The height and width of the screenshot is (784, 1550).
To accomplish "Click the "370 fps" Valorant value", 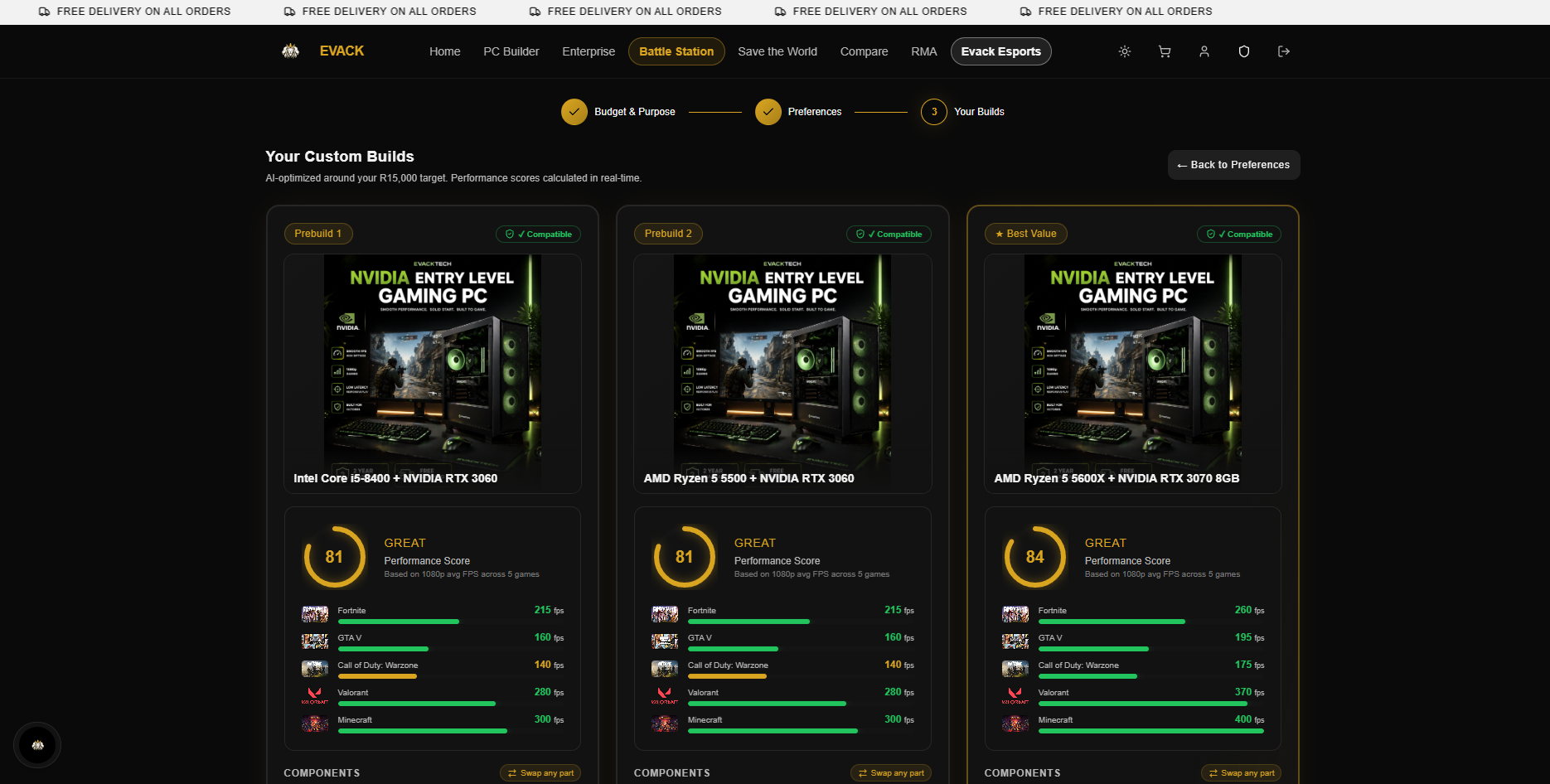I will click(x=1250, y=692).
